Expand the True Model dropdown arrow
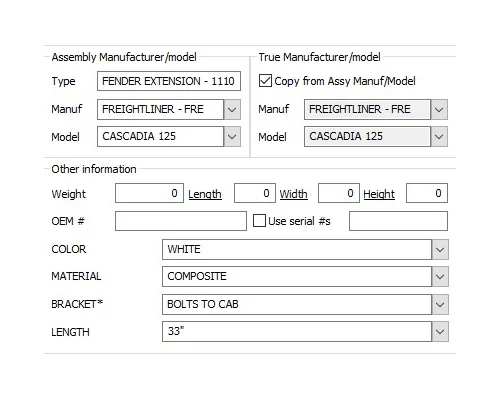The width and height of the screenshot is (500, 400). (x=439, y=136)
